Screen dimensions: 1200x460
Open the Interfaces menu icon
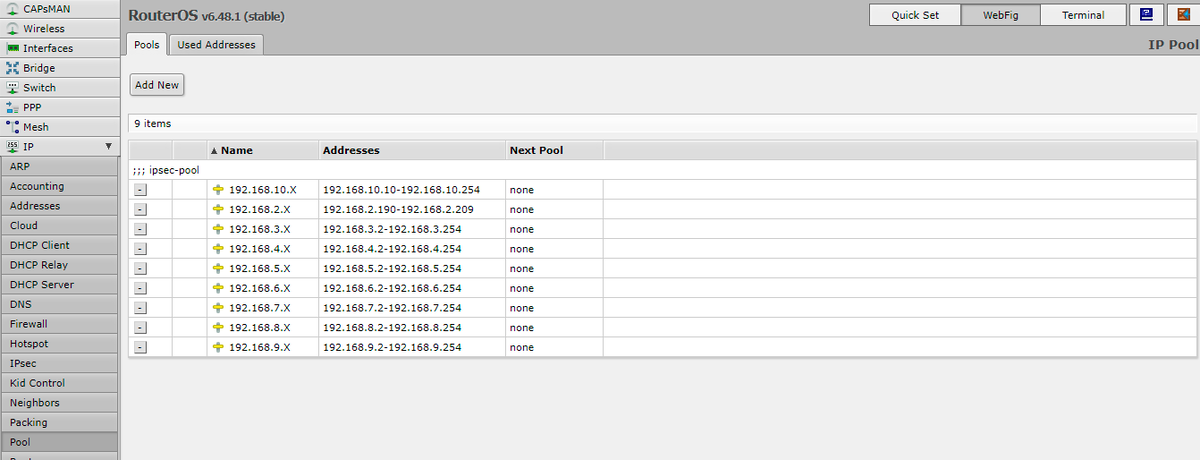click(x=13, y=48)
